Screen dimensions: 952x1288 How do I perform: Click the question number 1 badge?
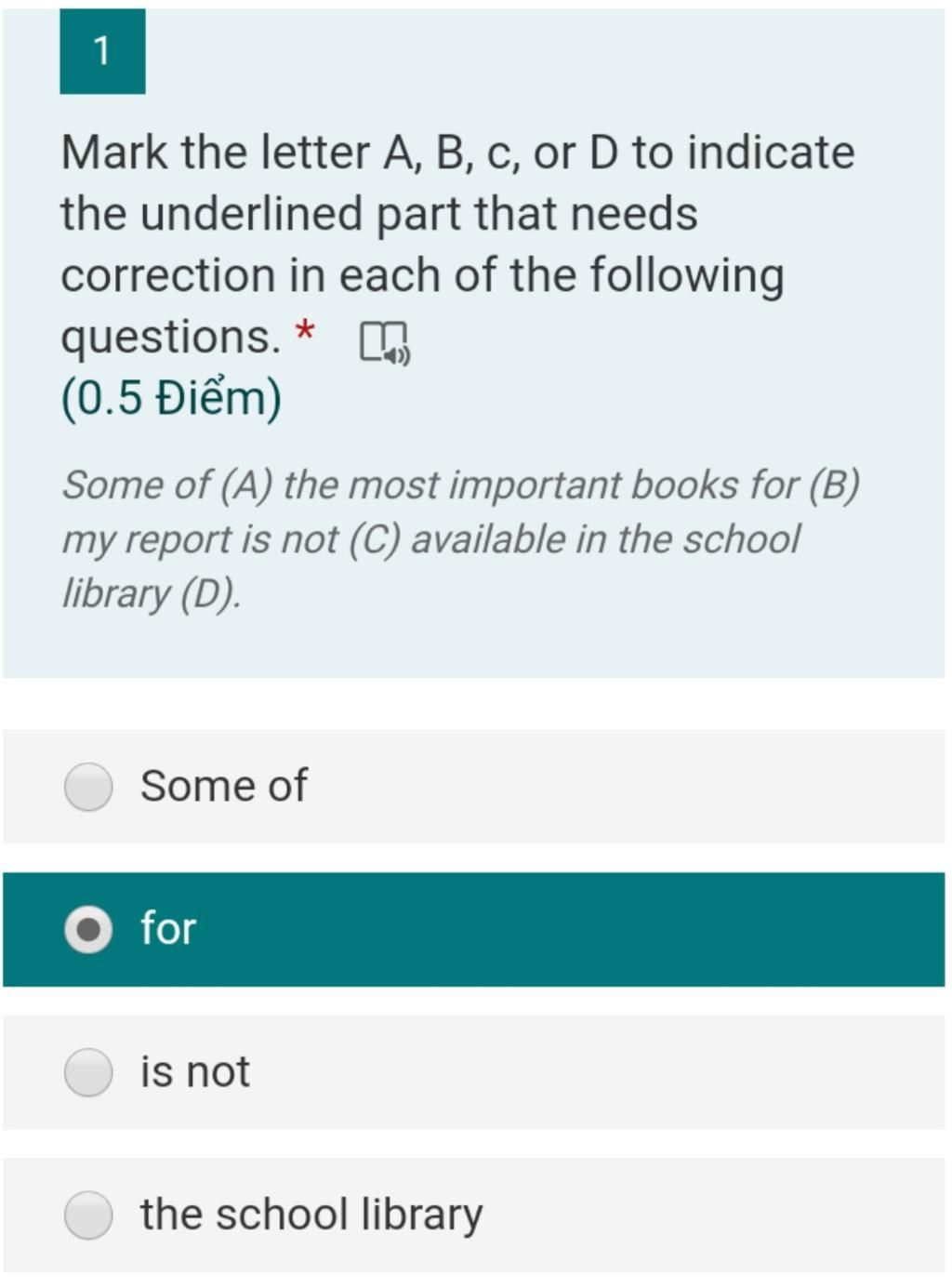(102, 51)
